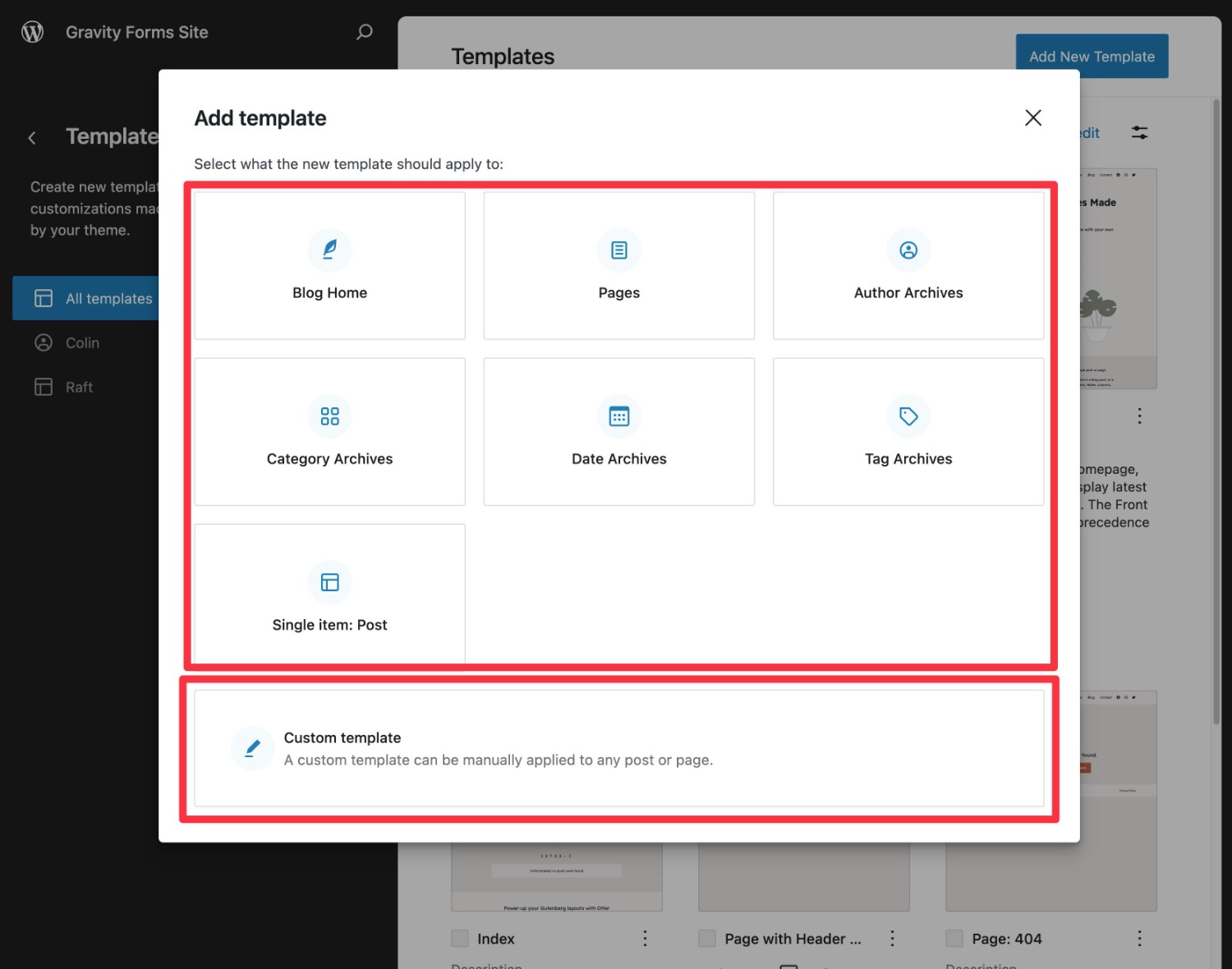Image resolution: width=1232 pixels, height=969 pixels.
Task: Choose the Pages template option
Action: click(x=618, y=265)
